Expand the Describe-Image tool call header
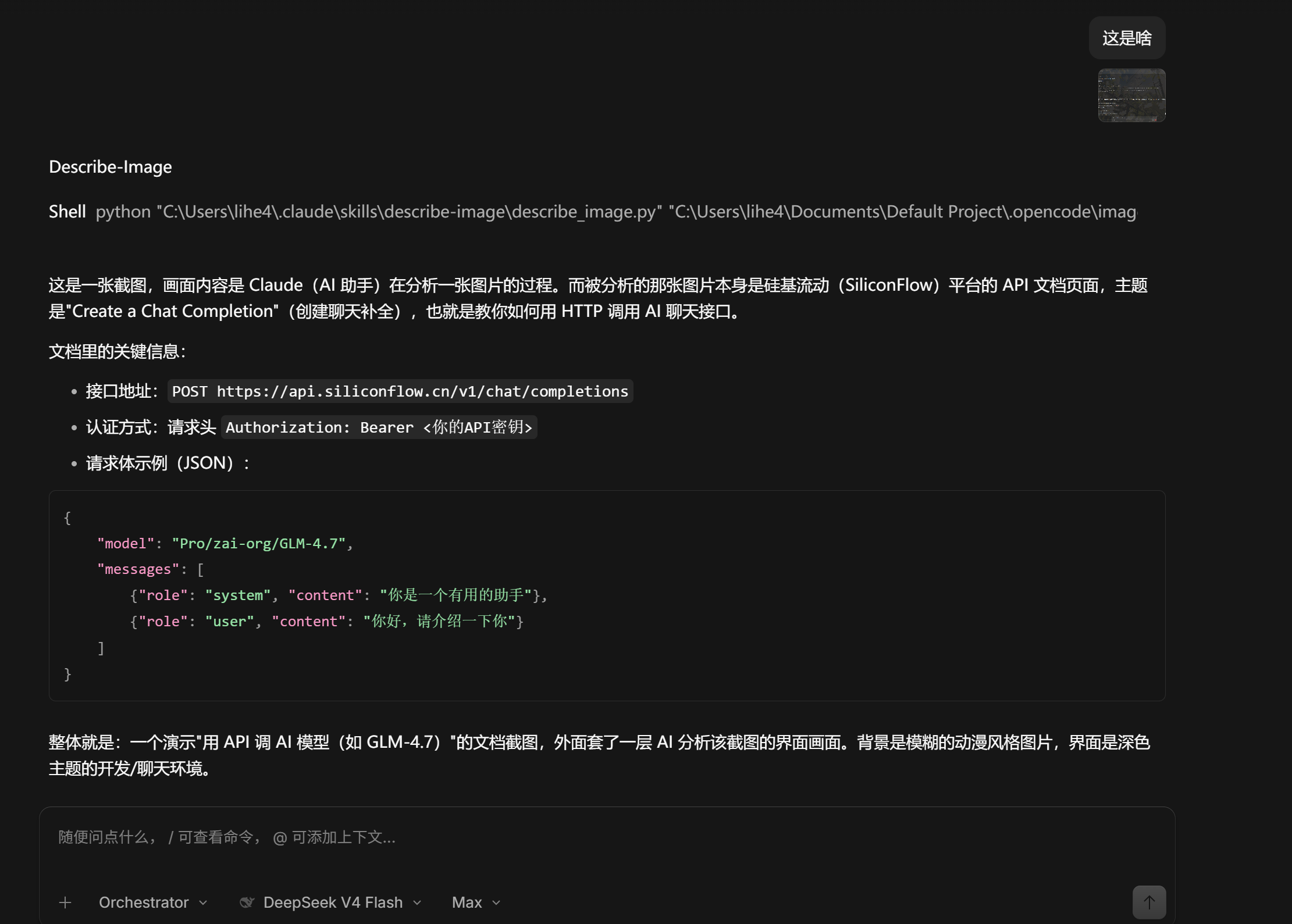Image resolution: width=1292 pixels, height=924 pixels. [x=111, y=167]
